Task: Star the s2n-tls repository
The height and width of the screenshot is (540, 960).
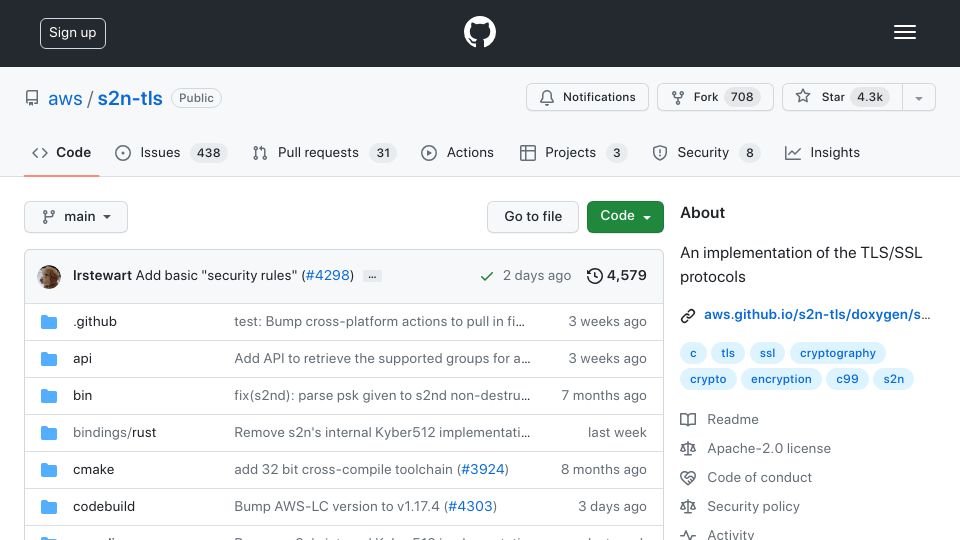Action: [x=842, y=97]
